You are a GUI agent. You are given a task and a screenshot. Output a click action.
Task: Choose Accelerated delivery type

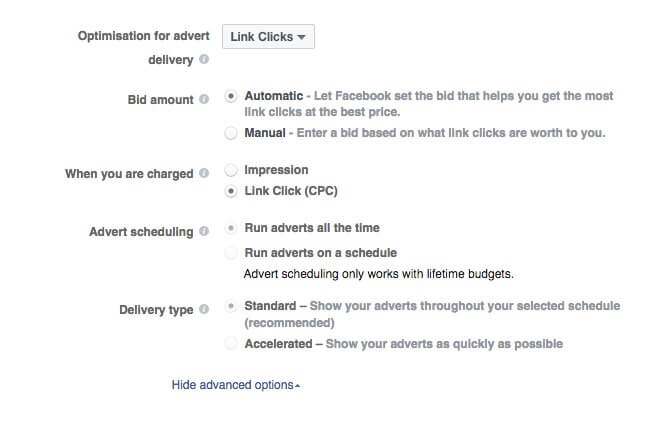pos(232,344)
